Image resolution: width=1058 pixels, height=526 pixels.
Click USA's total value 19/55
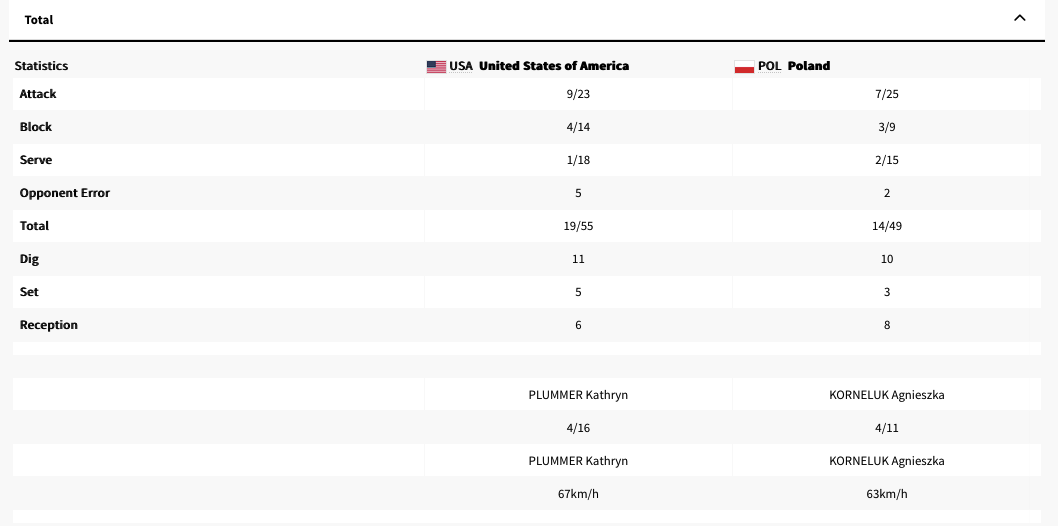click(578, 226)
